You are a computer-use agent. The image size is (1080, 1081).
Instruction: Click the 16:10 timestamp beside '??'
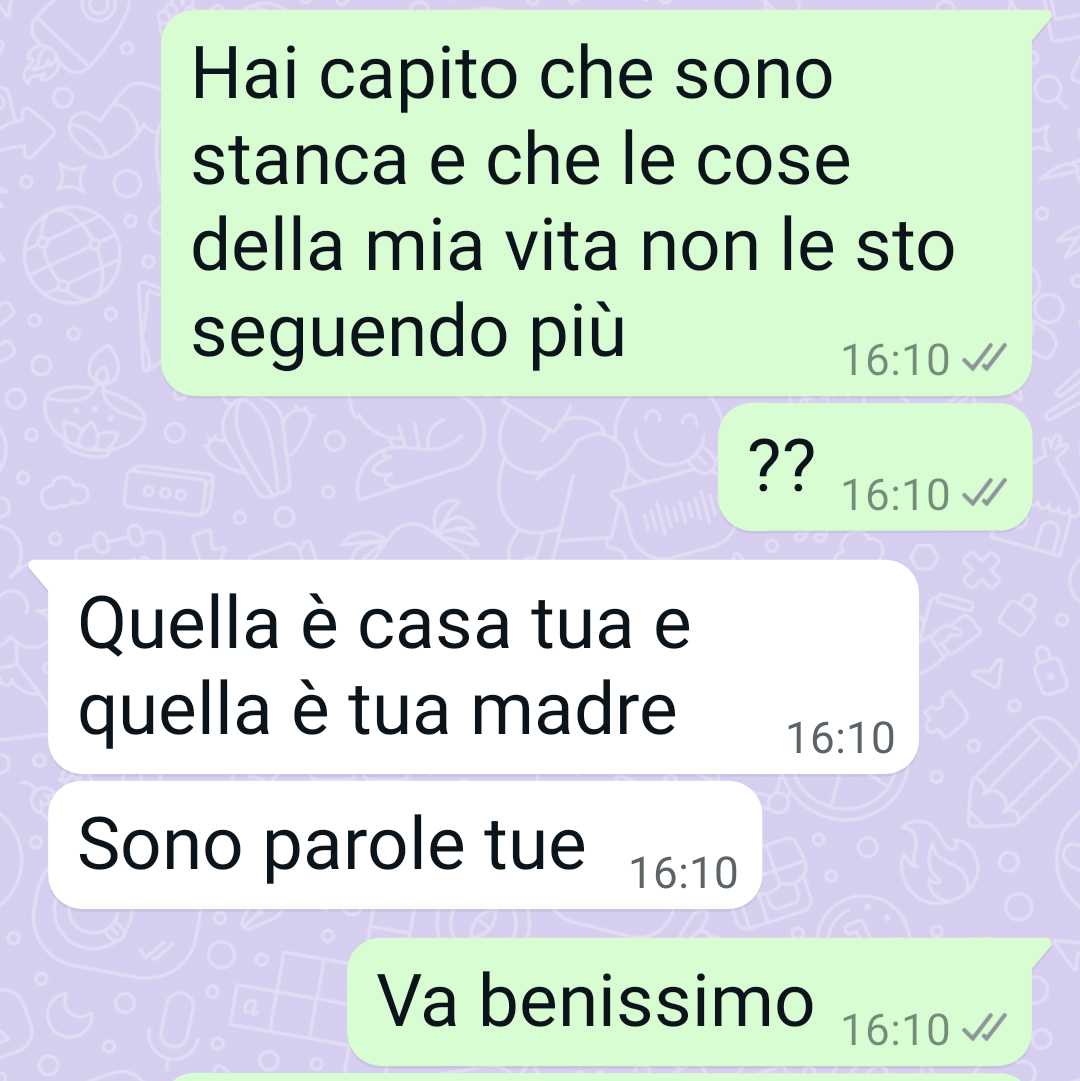point(895,495)
